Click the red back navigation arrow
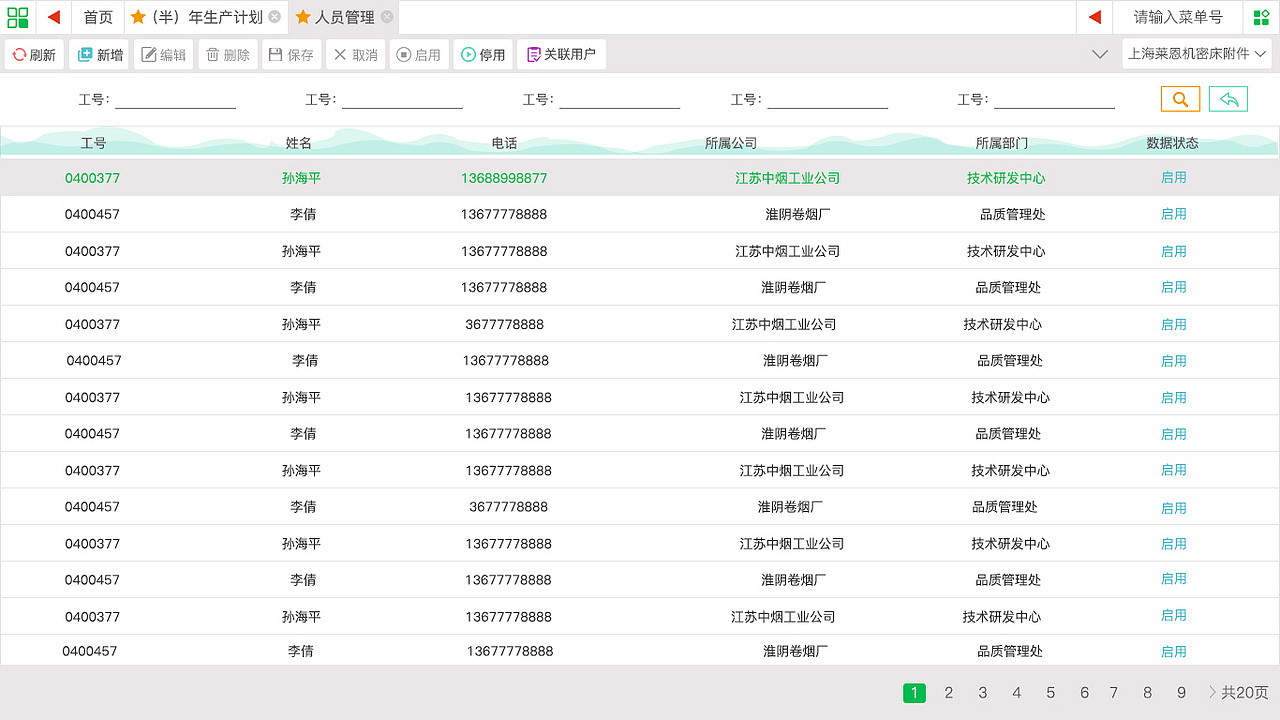1280x720 pixels. pos(53,16)
